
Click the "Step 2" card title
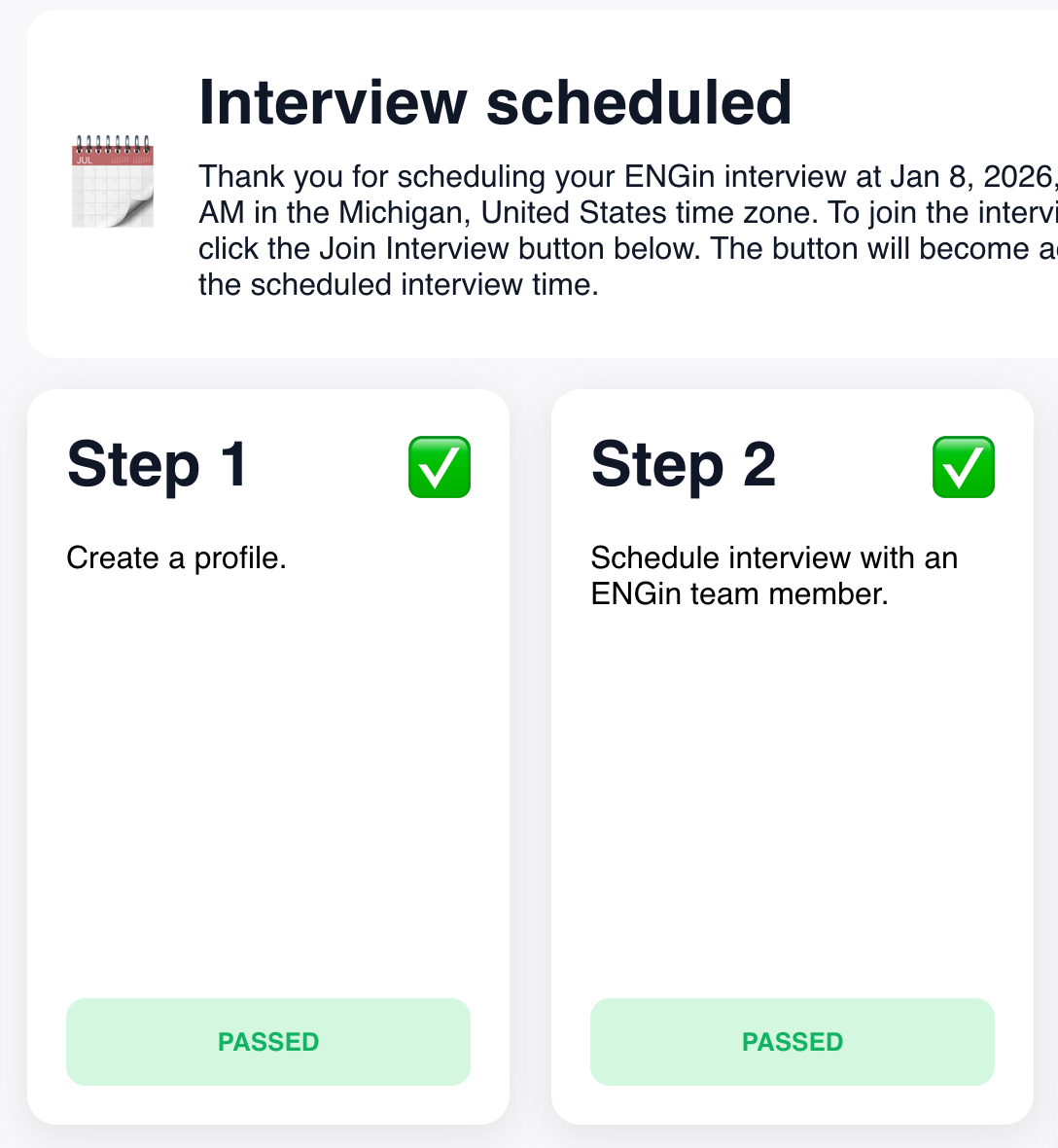point(683,465)
